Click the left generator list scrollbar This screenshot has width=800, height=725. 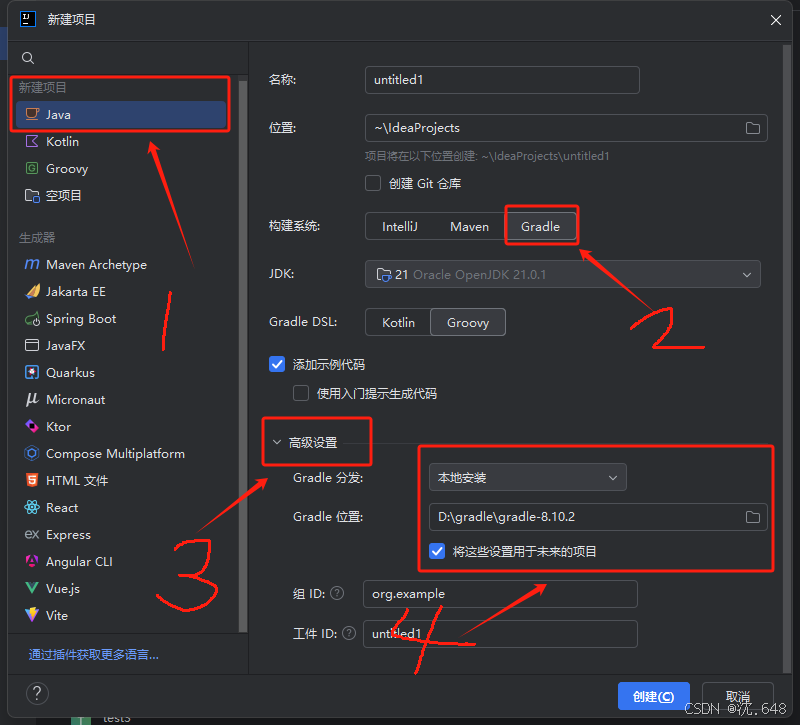243,356
